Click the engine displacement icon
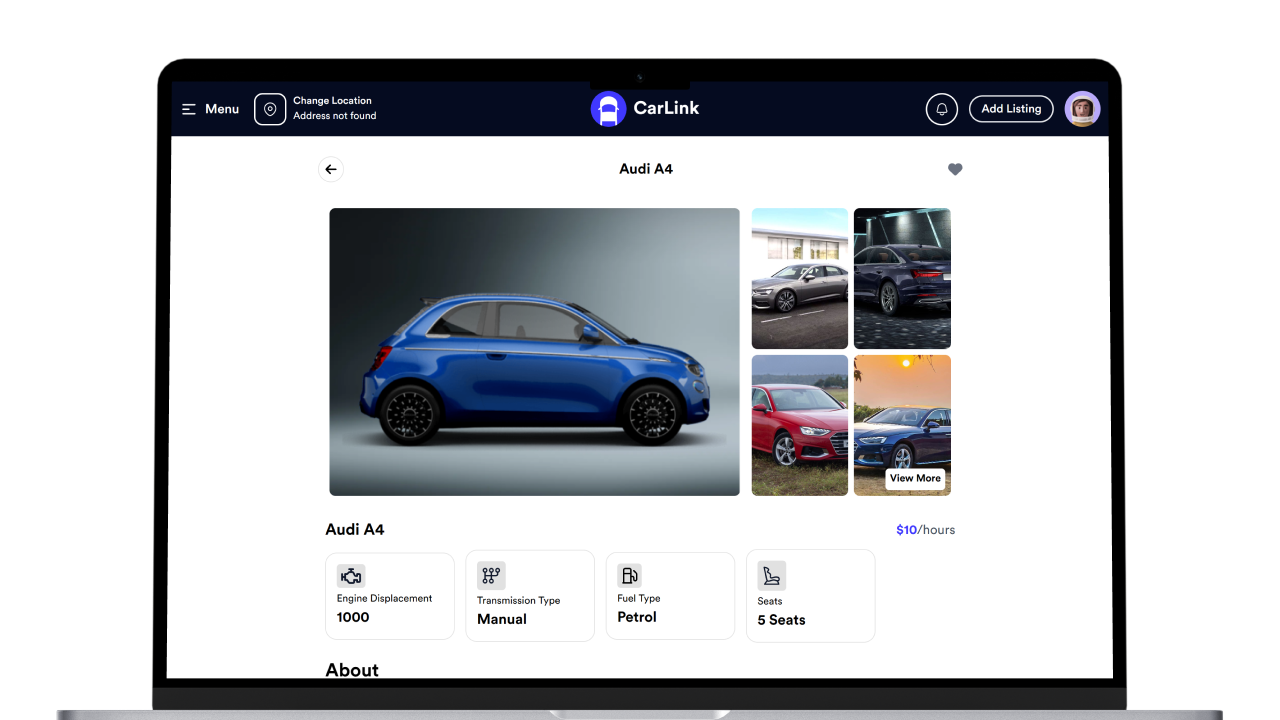 tap(351, 576)
